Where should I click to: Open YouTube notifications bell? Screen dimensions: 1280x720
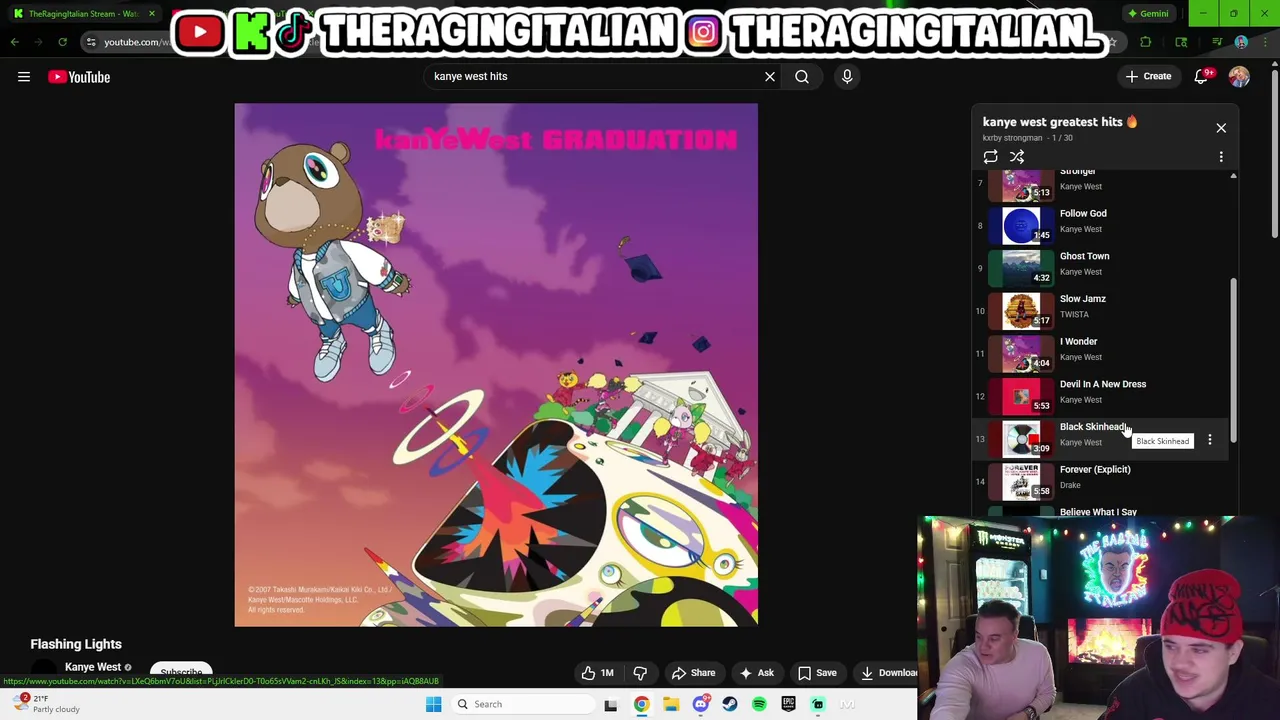click(x=1201, y=76)
